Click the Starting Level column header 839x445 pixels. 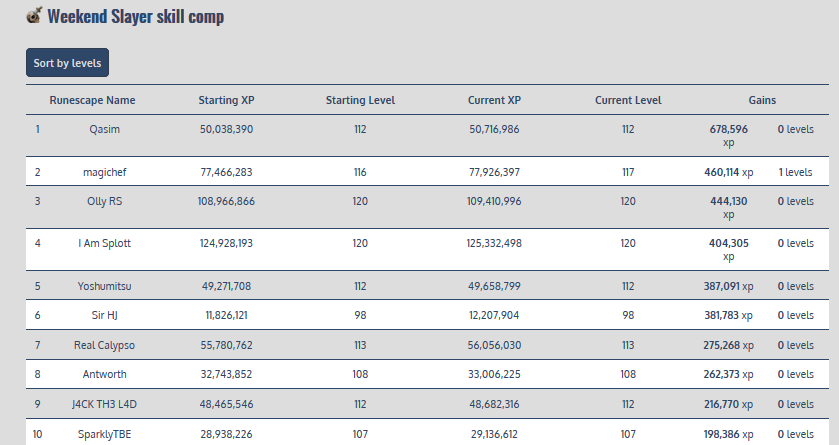tap(360, 100)
